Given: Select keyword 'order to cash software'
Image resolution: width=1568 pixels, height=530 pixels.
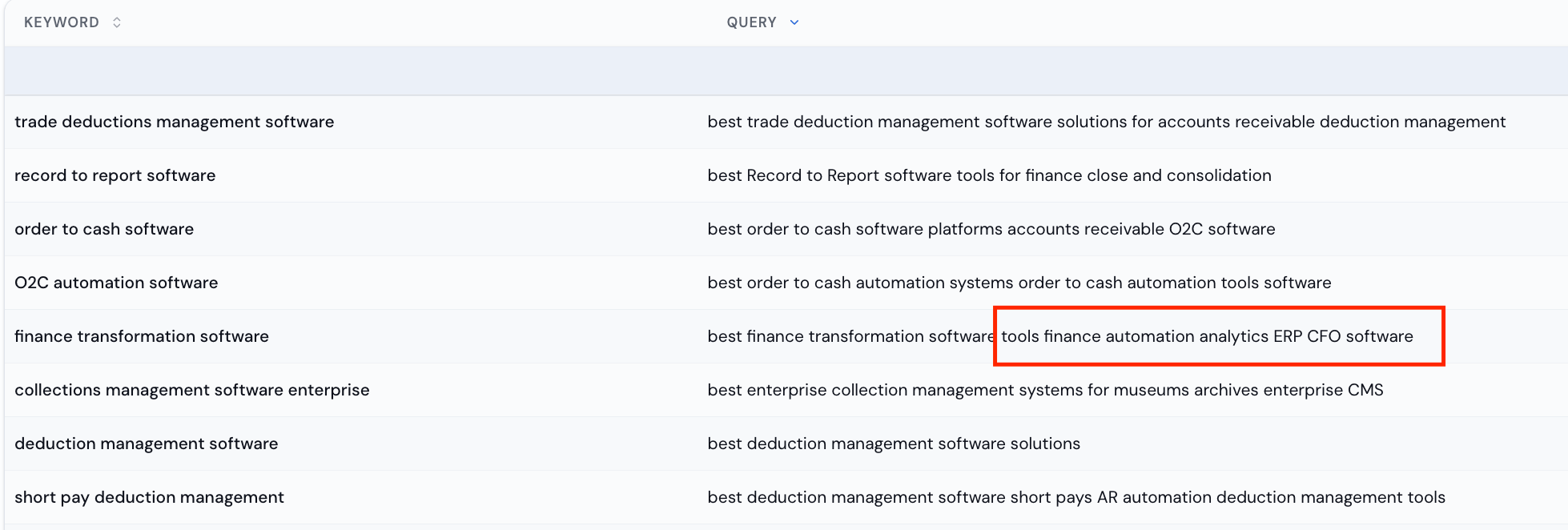Looking at the screenshot, I should [x=104, y=229].
